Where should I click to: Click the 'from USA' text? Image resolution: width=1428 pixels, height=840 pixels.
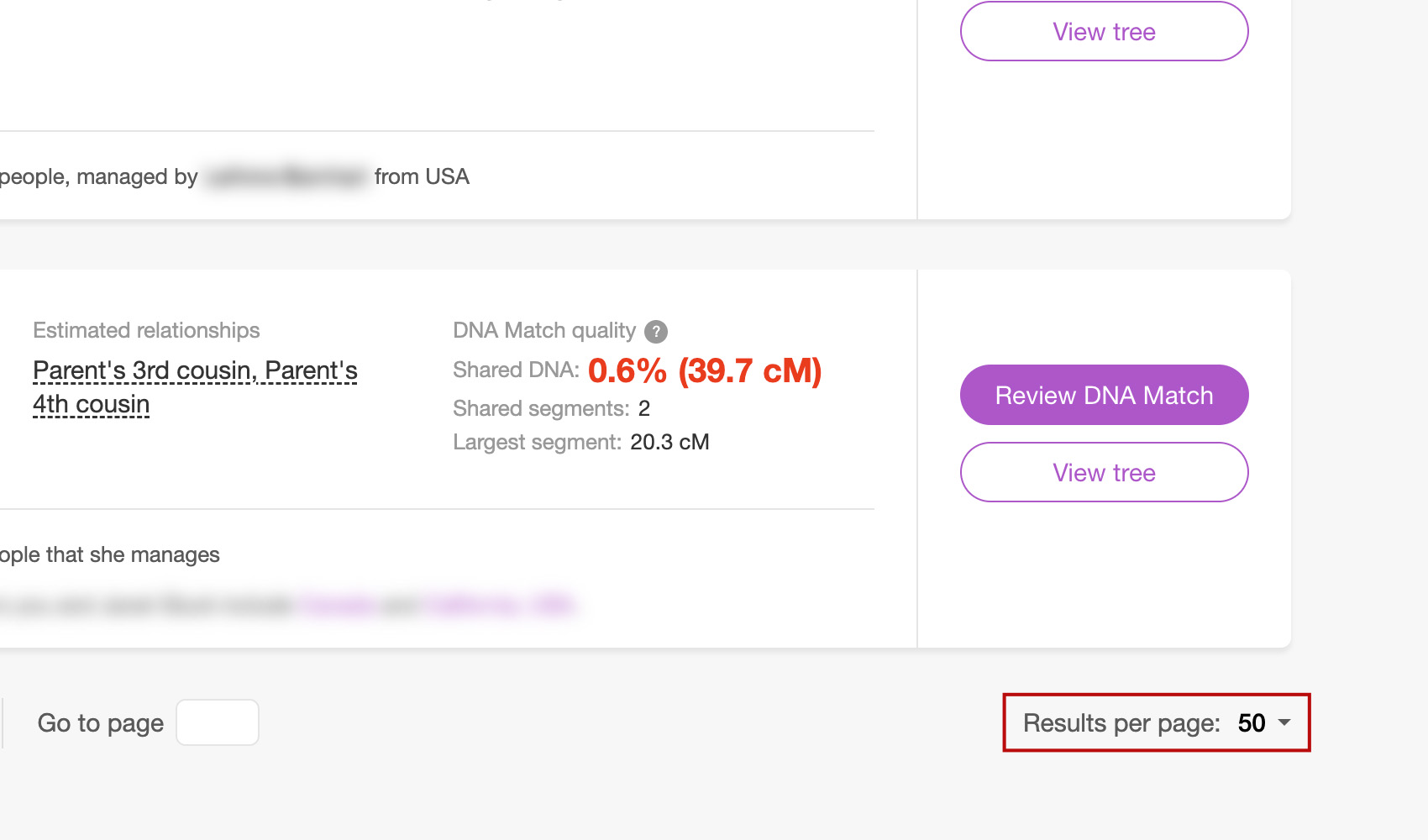coord(422,177)
